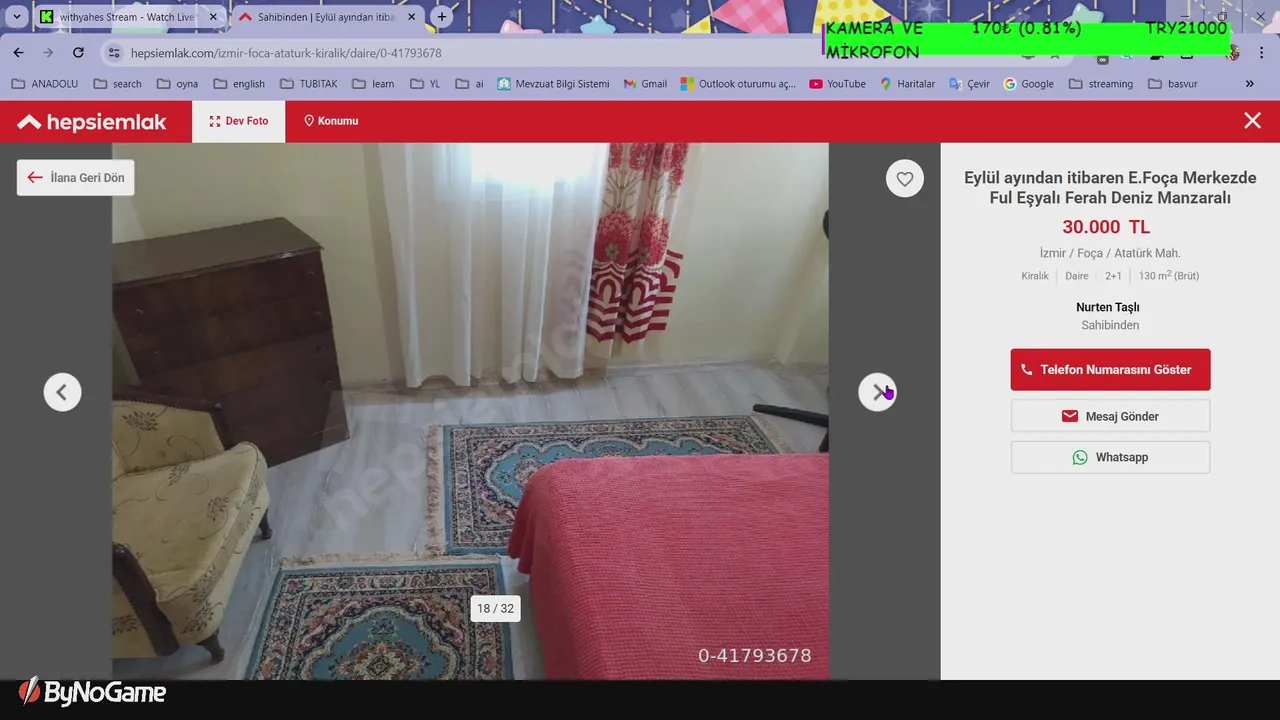Go back with İlana Geri Dön
Viewport: 1280px width, 720px height.
tap(76, 178)
